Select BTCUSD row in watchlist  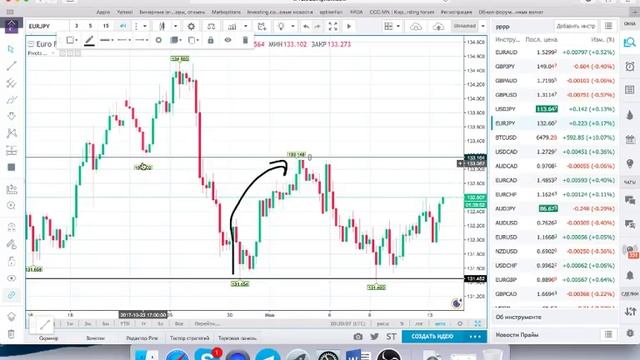point(555,138)
